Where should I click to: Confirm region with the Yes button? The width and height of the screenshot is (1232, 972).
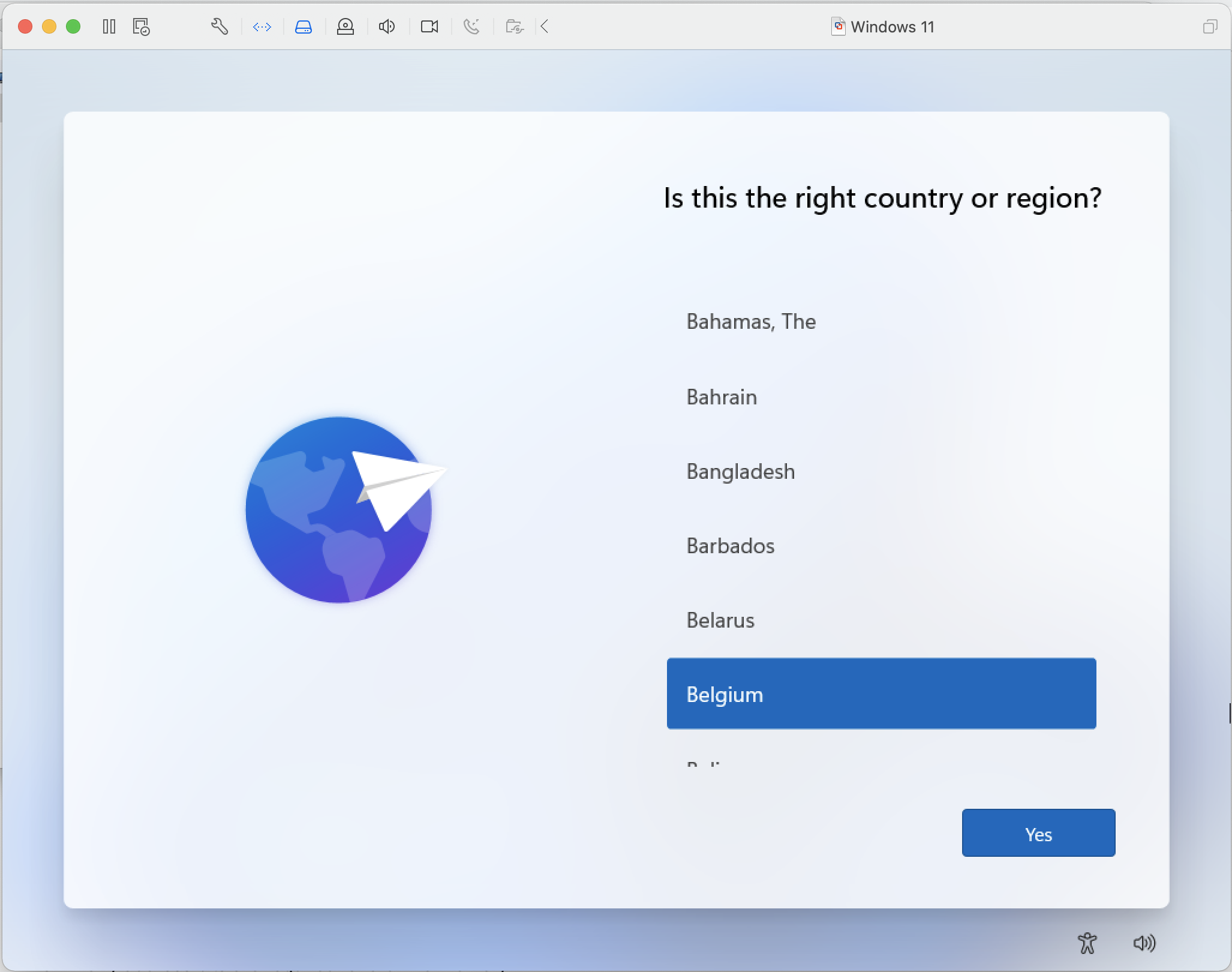[x=1038, y=833]
